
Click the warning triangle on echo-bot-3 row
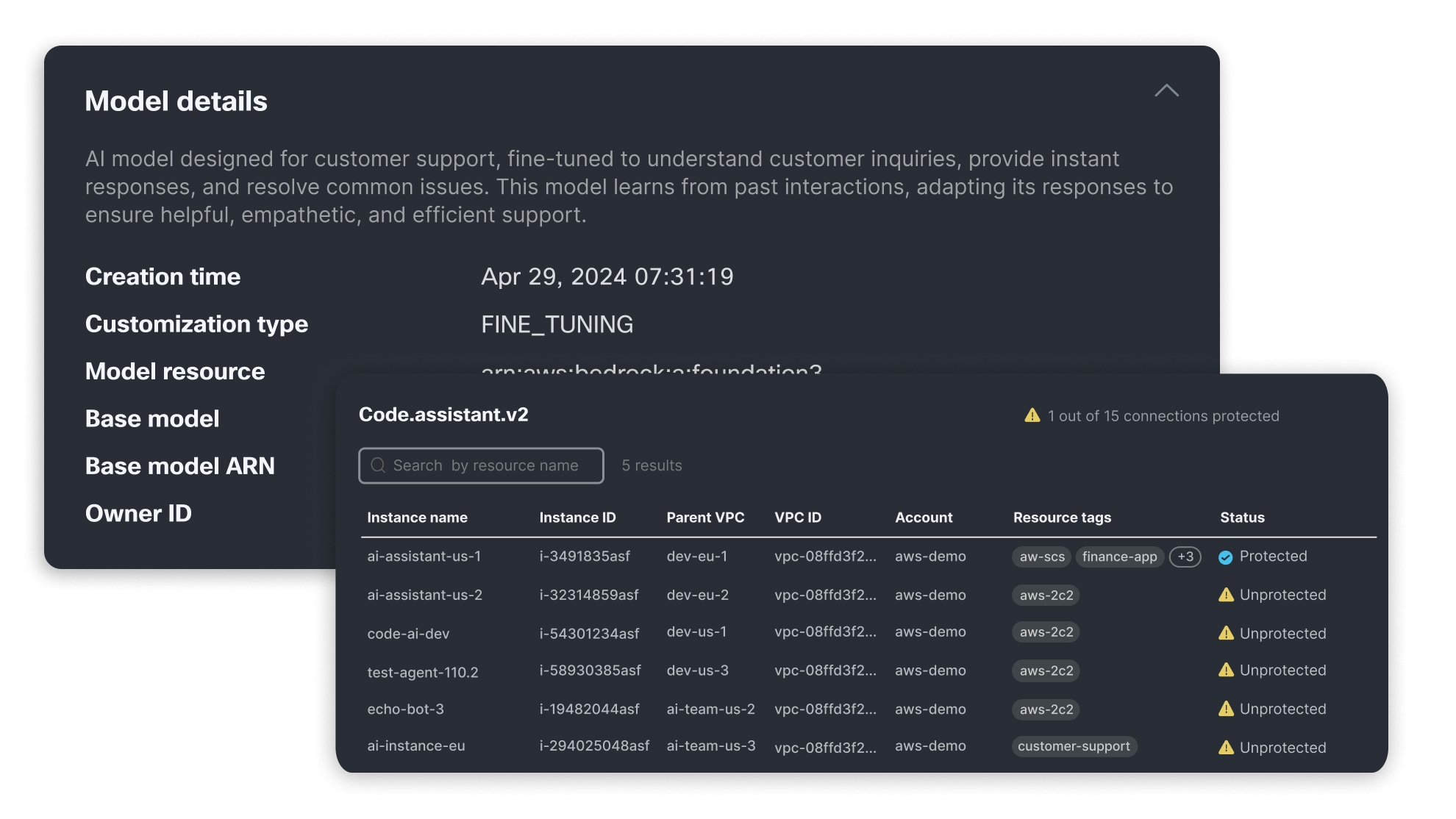pyautogui.click(x=1224, y=709)
